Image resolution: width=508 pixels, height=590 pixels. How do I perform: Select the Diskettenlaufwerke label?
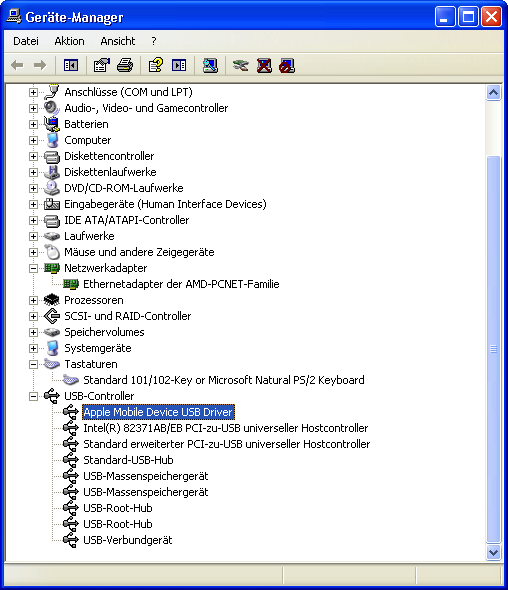(x=110, y=172)
